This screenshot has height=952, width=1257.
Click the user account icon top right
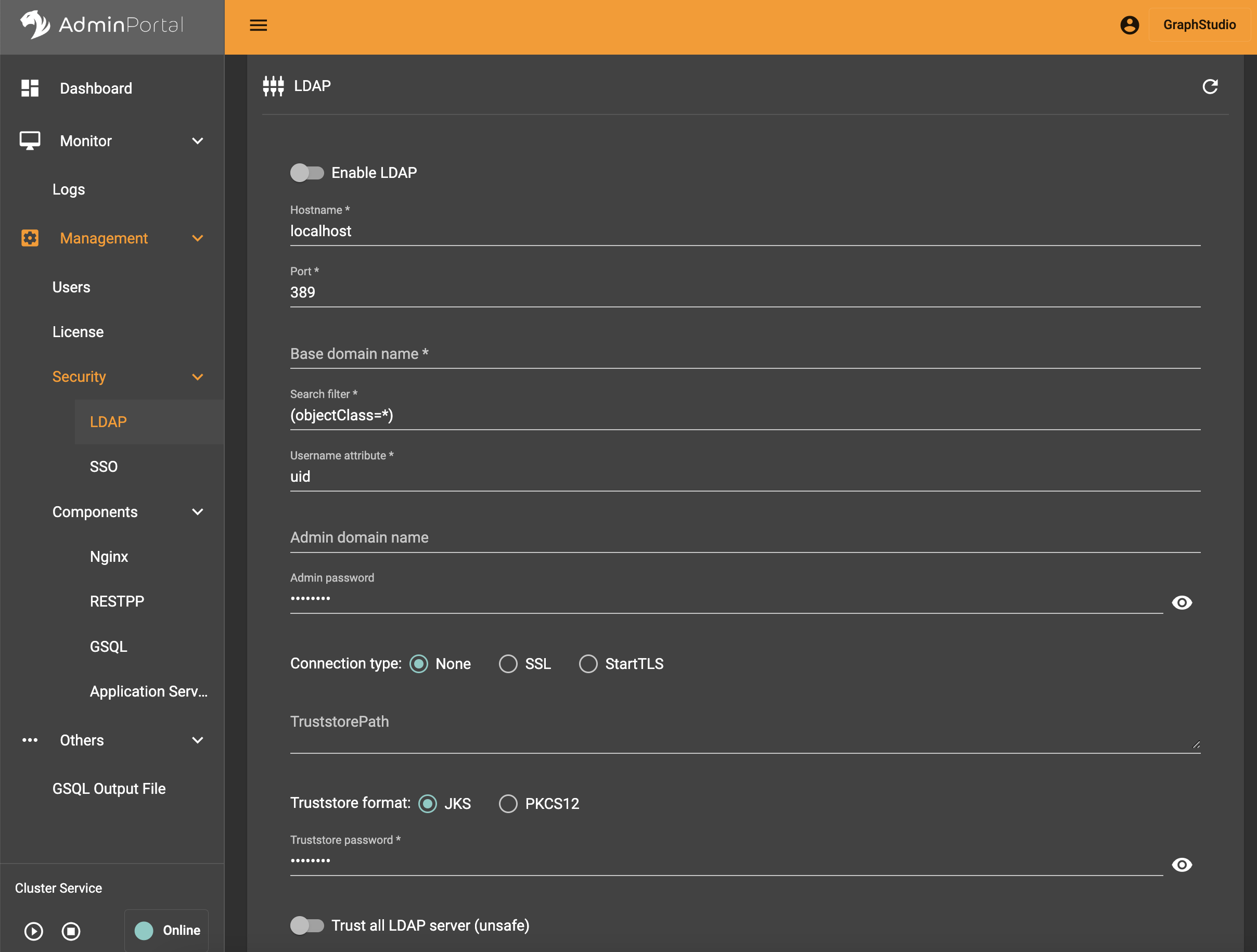pyautogui.click(x=1129, y=25)
